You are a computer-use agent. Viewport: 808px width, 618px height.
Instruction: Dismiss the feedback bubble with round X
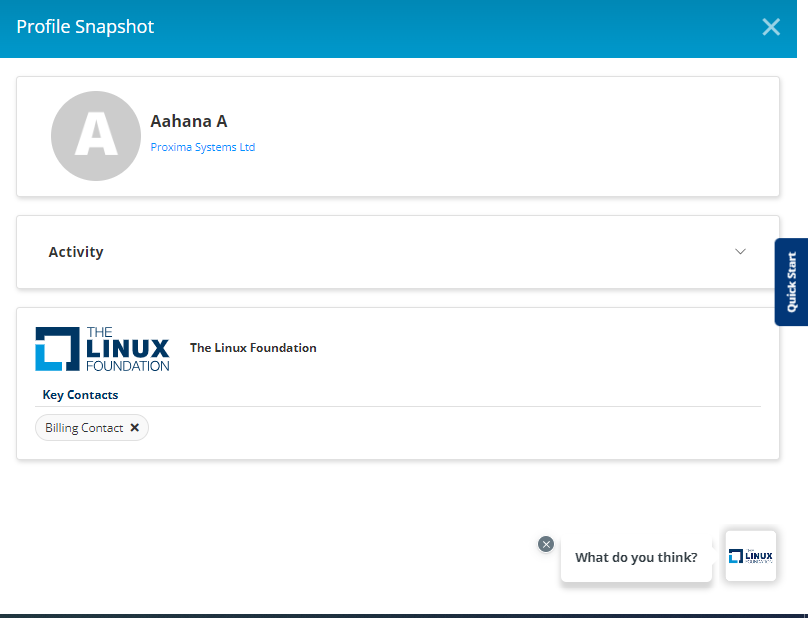coord(546,544)
